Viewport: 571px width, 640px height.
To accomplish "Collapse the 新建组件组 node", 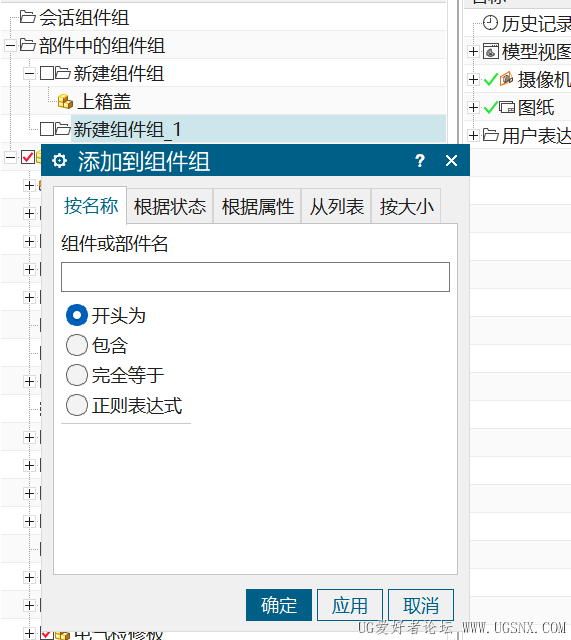I will (x=29, y=73).
